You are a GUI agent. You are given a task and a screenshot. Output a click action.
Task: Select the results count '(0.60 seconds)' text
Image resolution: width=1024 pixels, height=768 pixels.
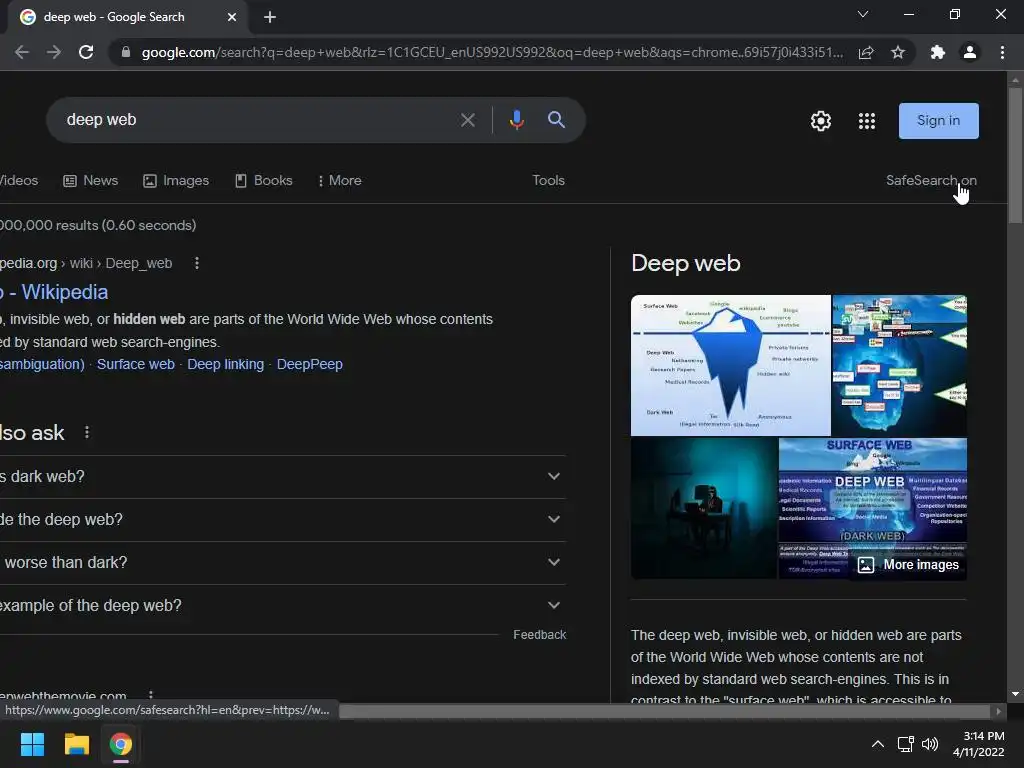click(x=150, y=225)
